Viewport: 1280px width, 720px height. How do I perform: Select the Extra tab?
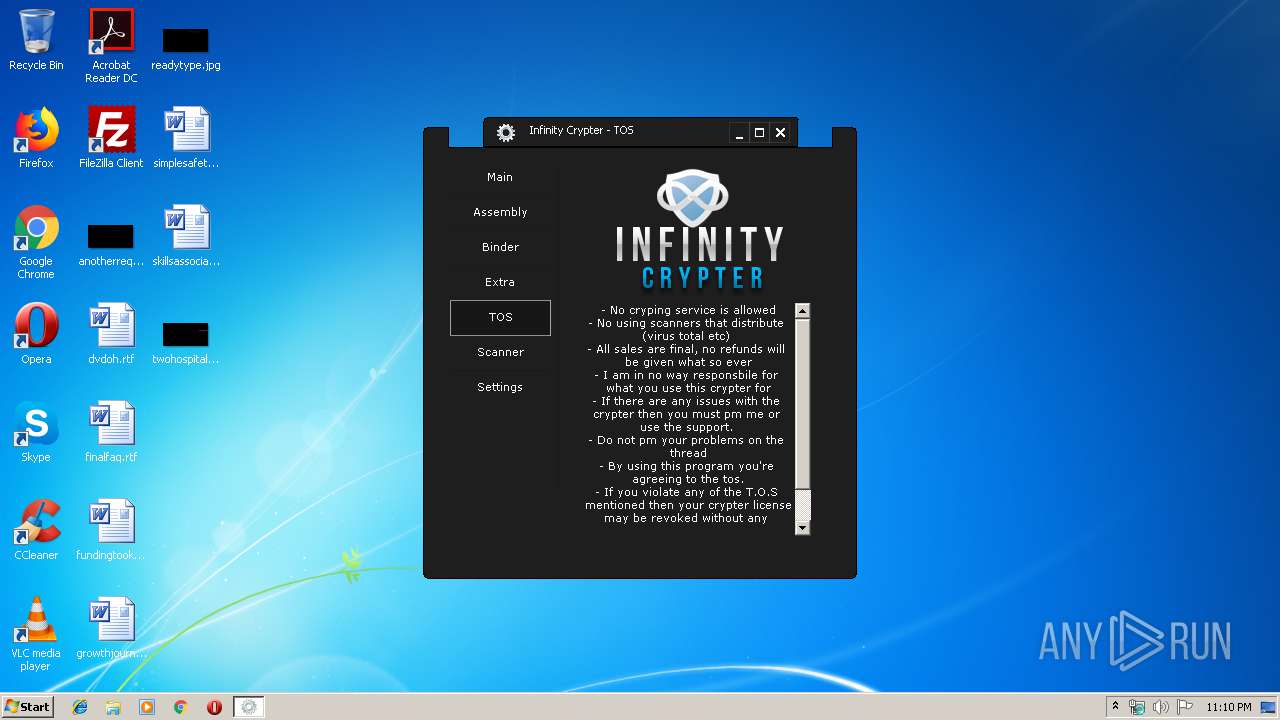tap(500, 282)
